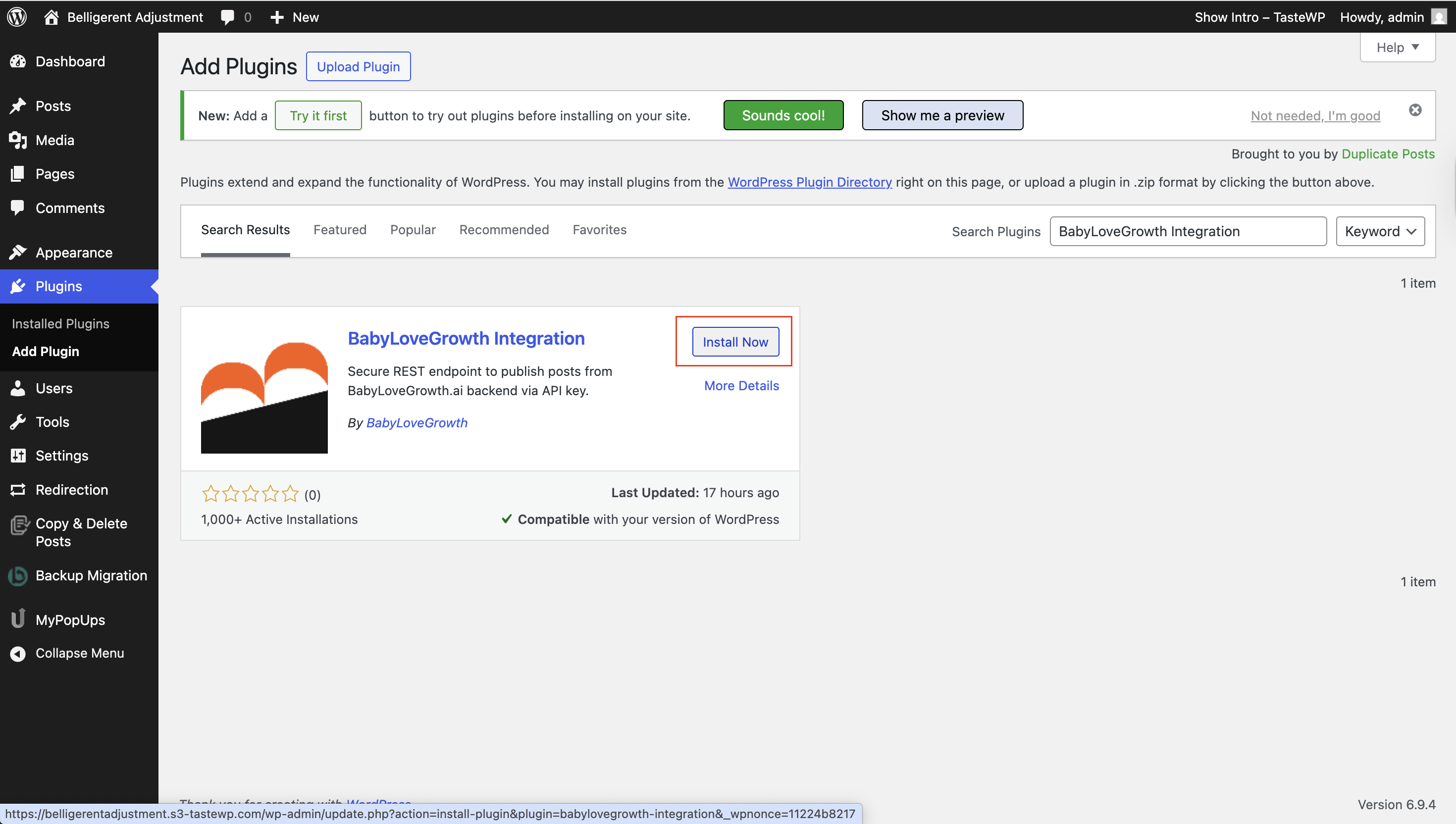
Task: Click the Settings sliders icon
Action: (x=18, y=456)
